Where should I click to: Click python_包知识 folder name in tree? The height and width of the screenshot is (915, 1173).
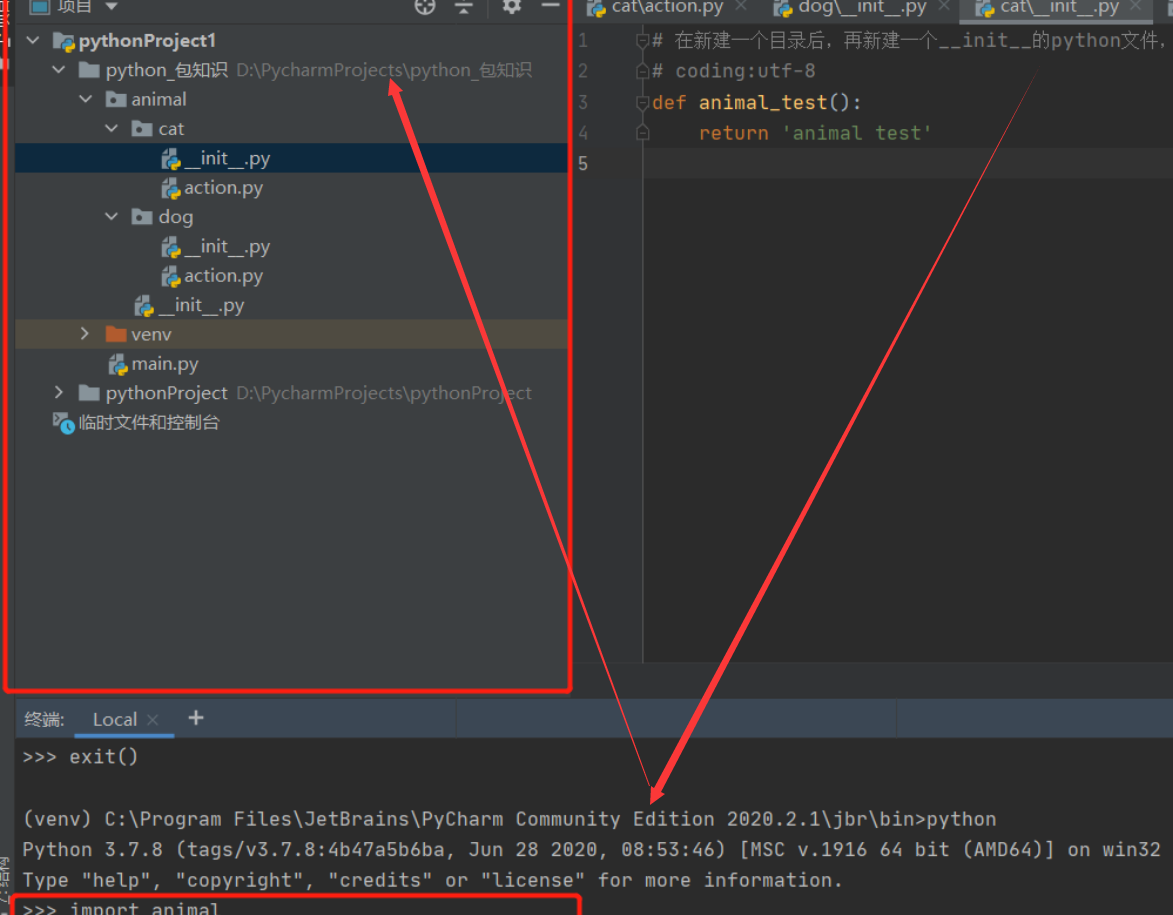pos(166,70)
